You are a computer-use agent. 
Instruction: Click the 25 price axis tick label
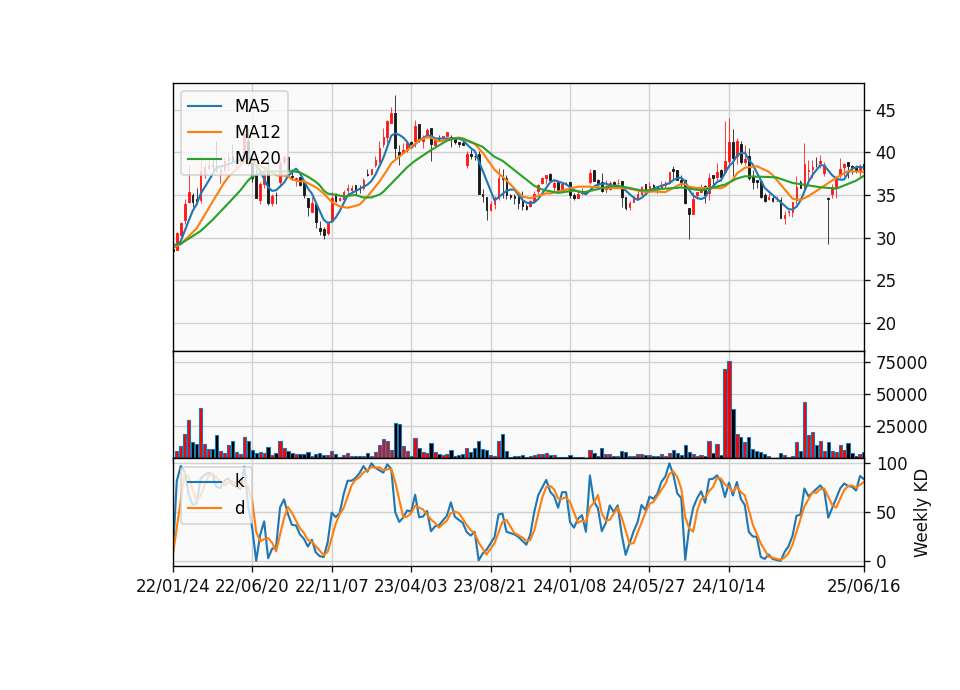pos(885,281)
